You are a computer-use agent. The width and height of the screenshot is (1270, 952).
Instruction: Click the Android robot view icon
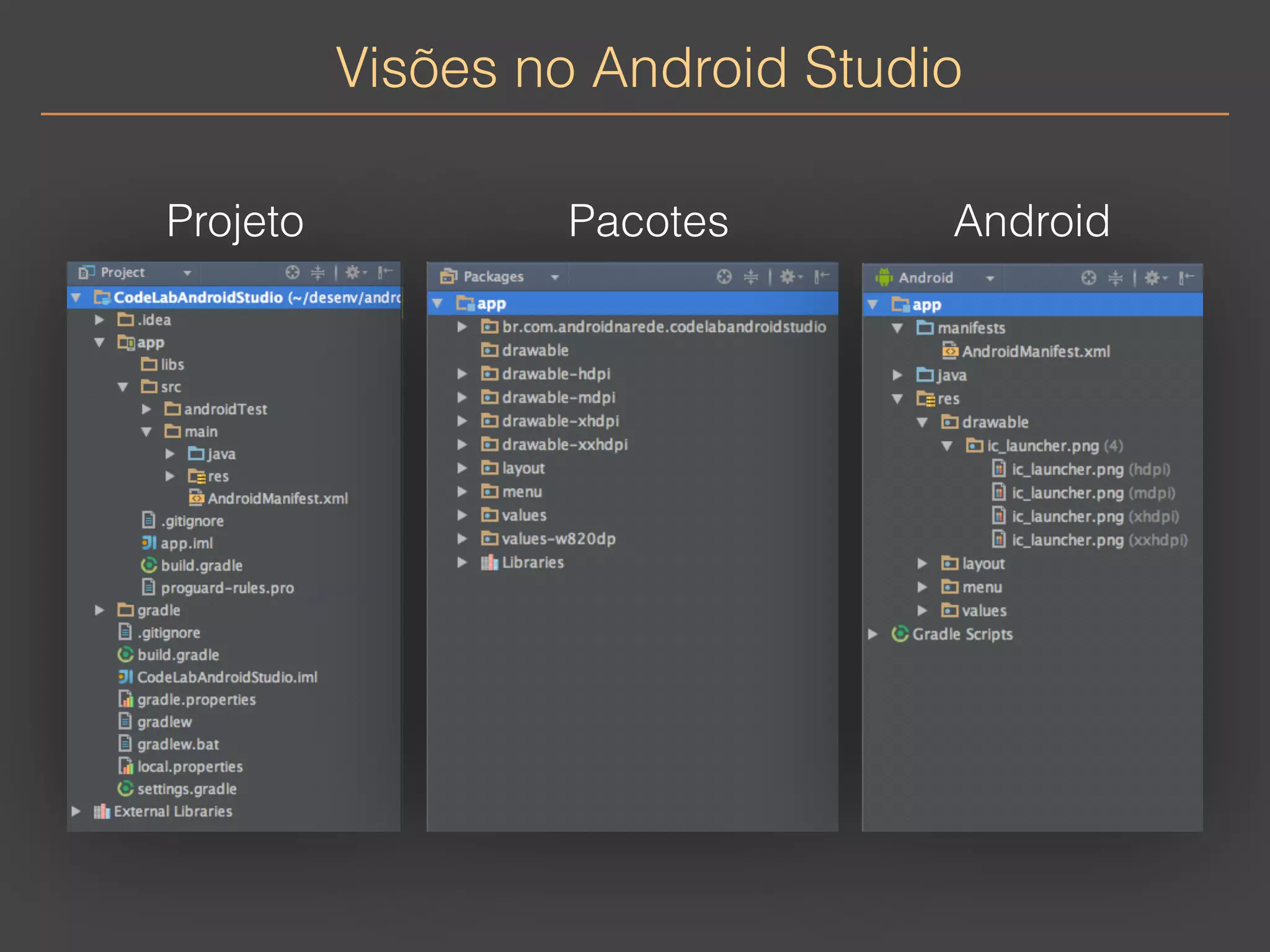884,278
